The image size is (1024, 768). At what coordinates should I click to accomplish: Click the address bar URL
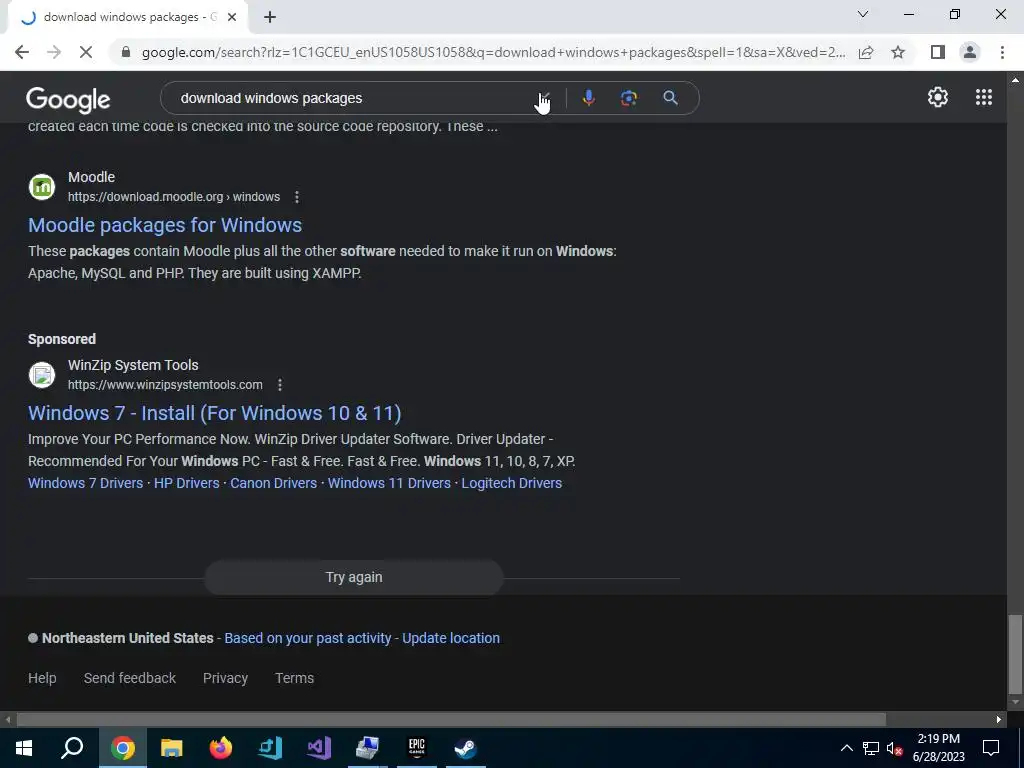tap(493, 52)
